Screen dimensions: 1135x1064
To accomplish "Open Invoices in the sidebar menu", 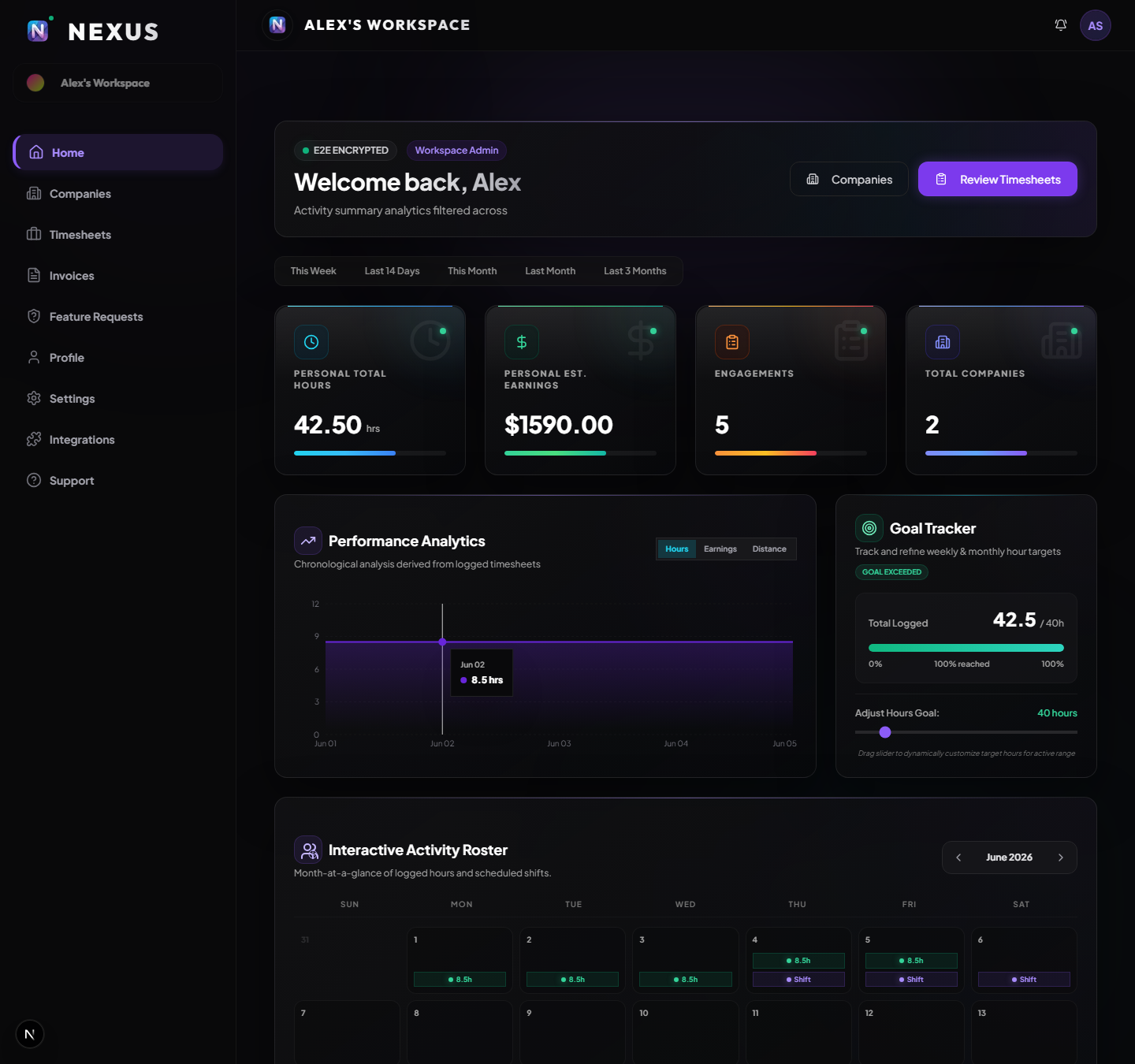I will point(118,275).
